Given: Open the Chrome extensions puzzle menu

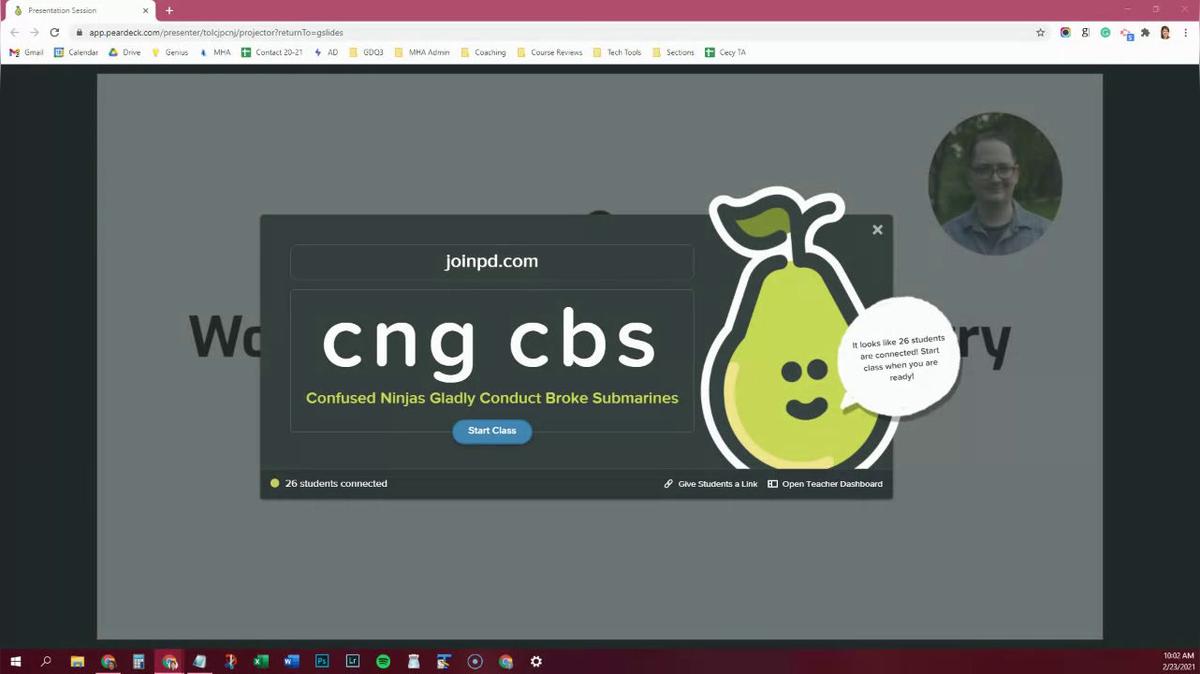Looking at the screenshot, I should pyautogui.click(x=1145, y=32).
